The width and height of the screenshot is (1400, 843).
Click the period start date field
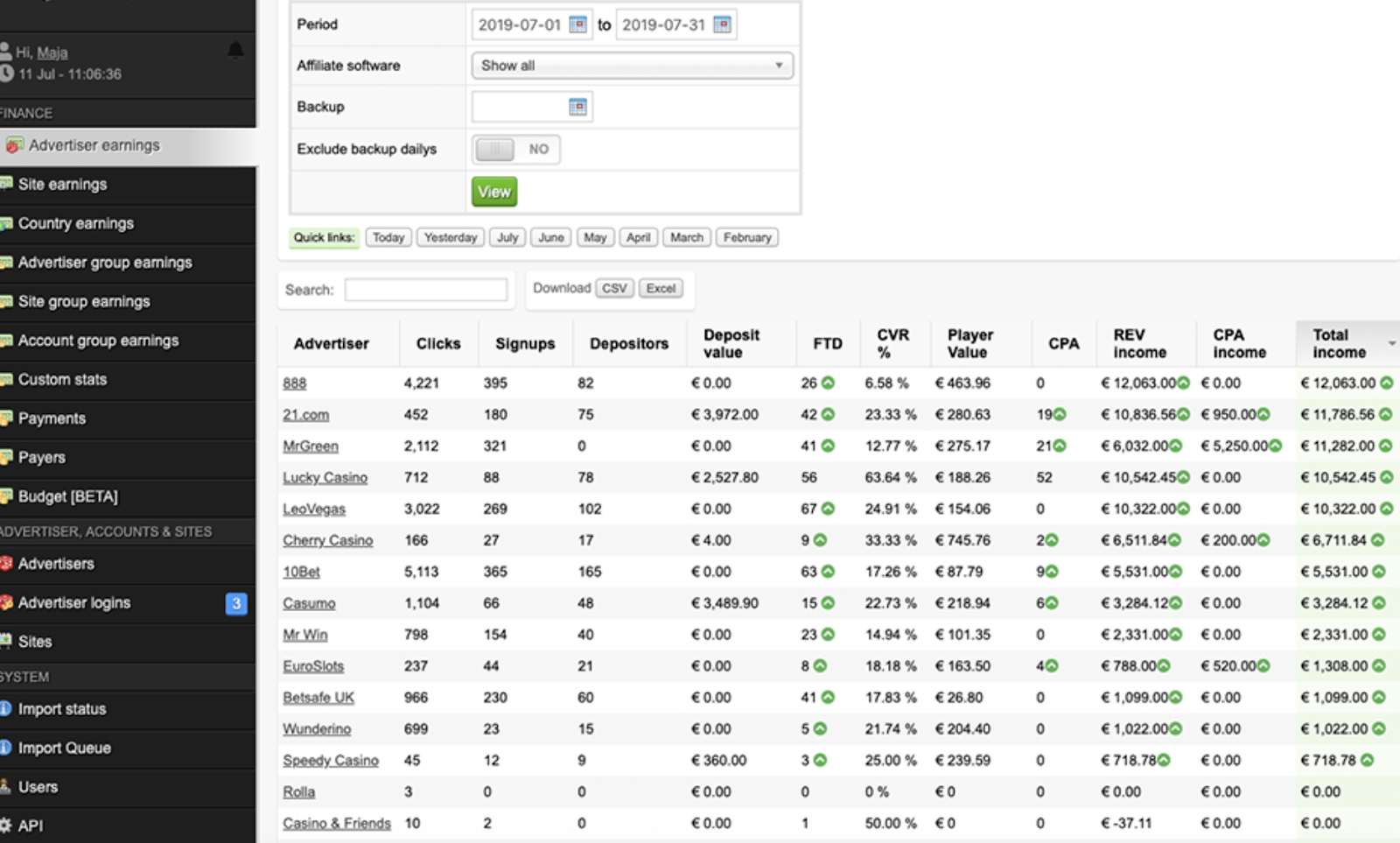pos(520,25)
